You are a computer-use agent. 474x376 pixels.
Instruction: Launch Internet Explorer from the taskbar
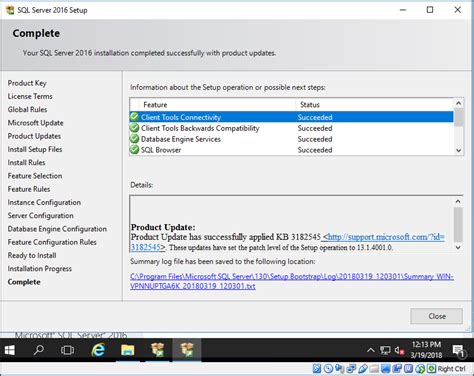tap(98, 350)
